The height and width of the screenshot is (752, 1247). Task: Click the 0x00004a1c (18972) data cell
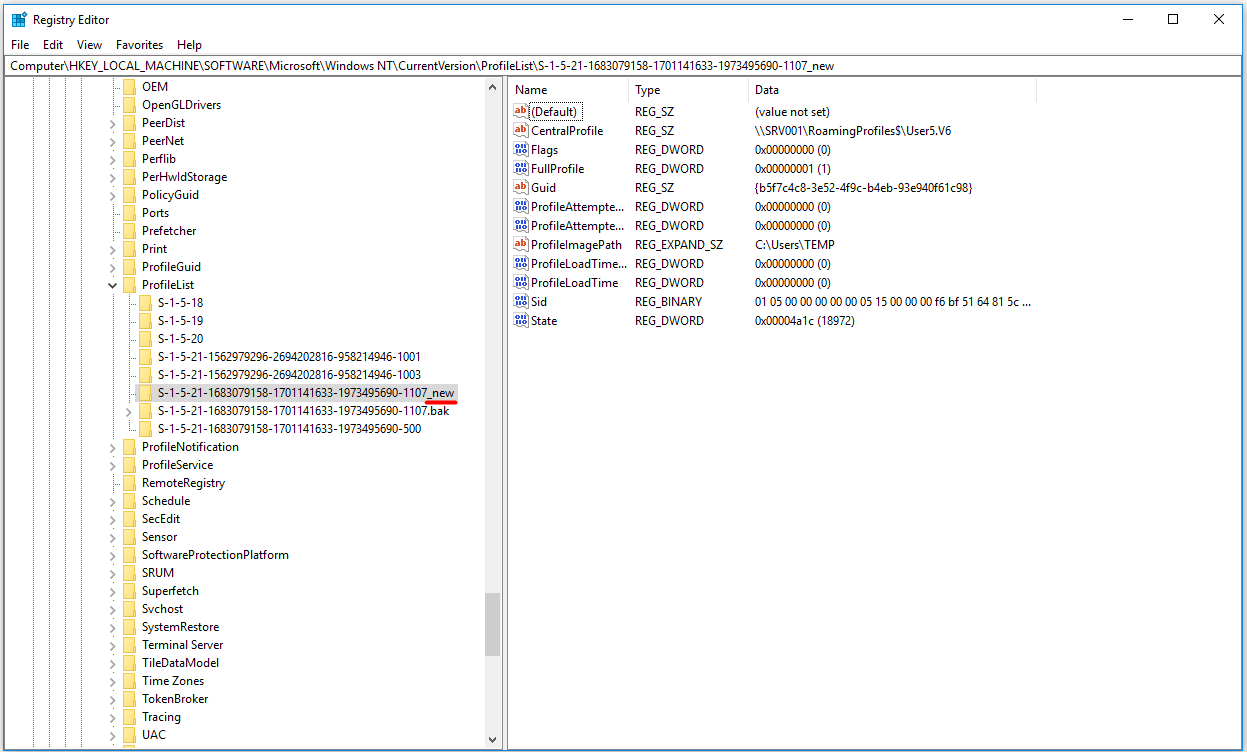click(x=805, y=320)
